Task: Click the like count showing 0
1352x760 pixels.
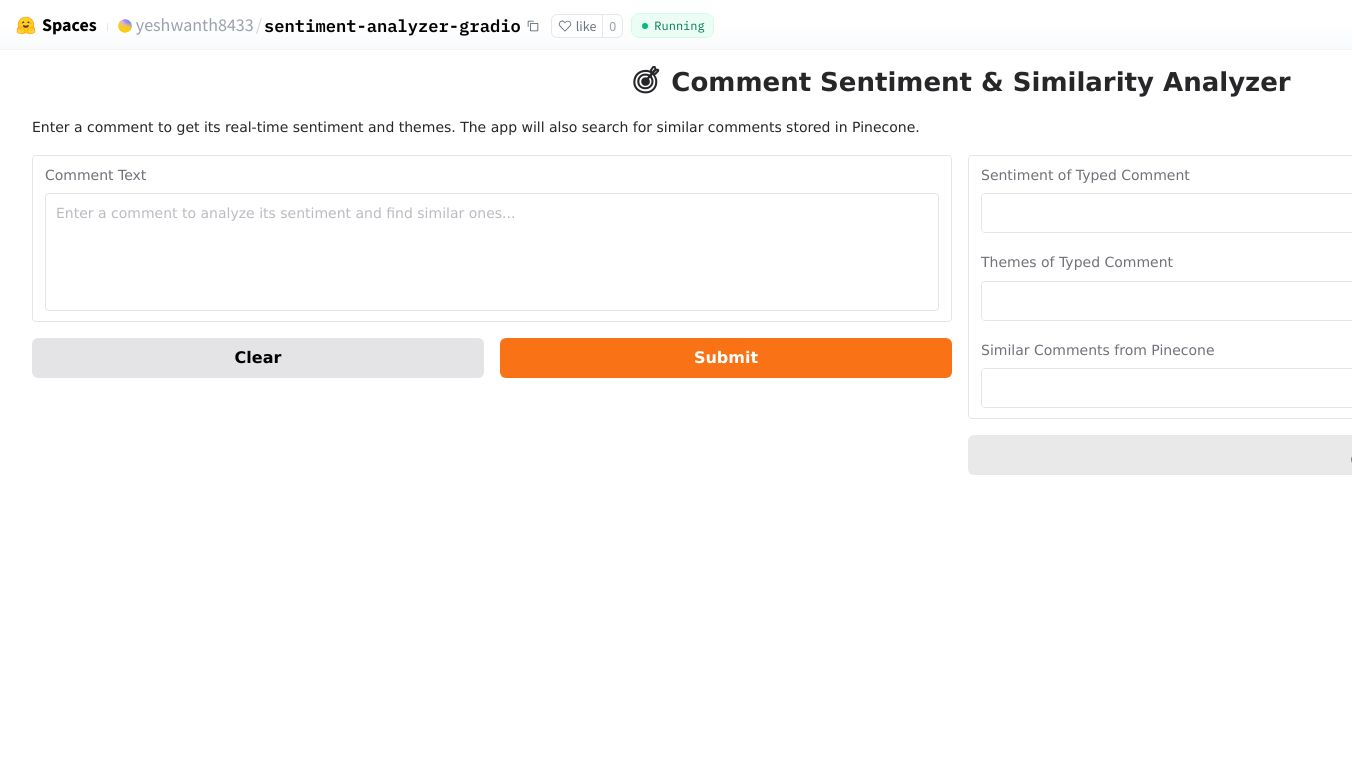Action: [612, 26]
